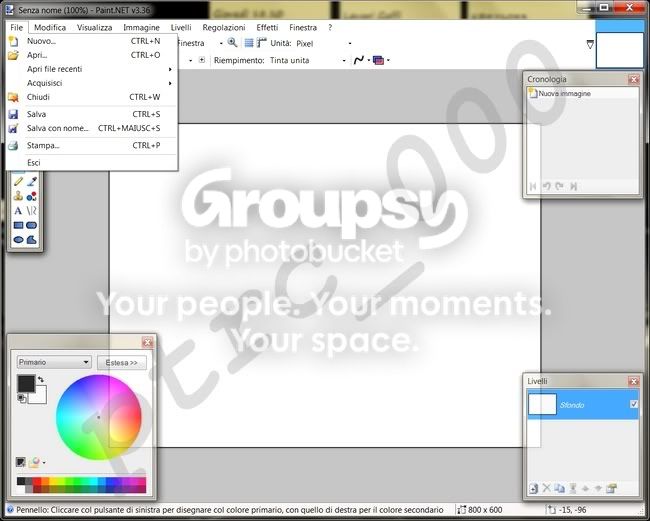Click the antialiasing curve icon
The height and width of the screenshot is (521, 650).
(359, 60)
